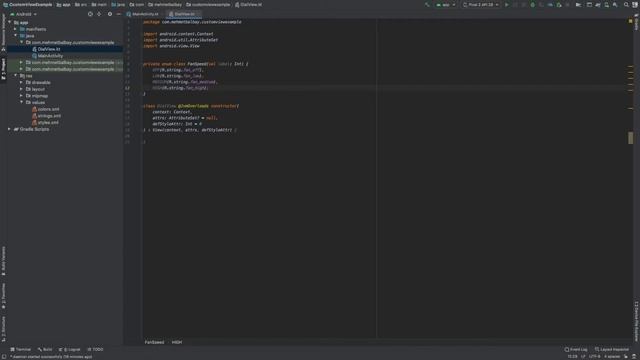Collapse the values folder
This screenshot has width=640, height=360.
click(x=22, y=102)
